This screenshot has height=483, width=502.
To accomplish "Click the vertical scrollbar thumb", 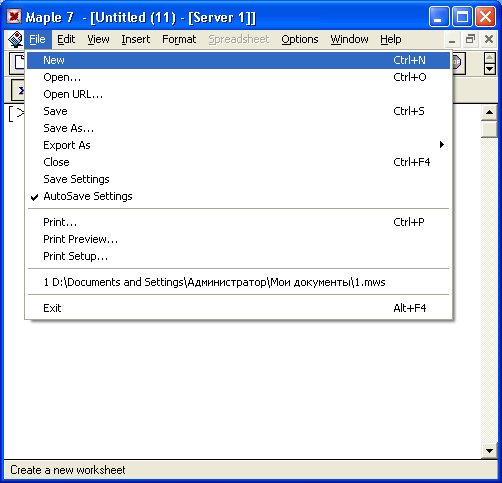I will 489,129.
